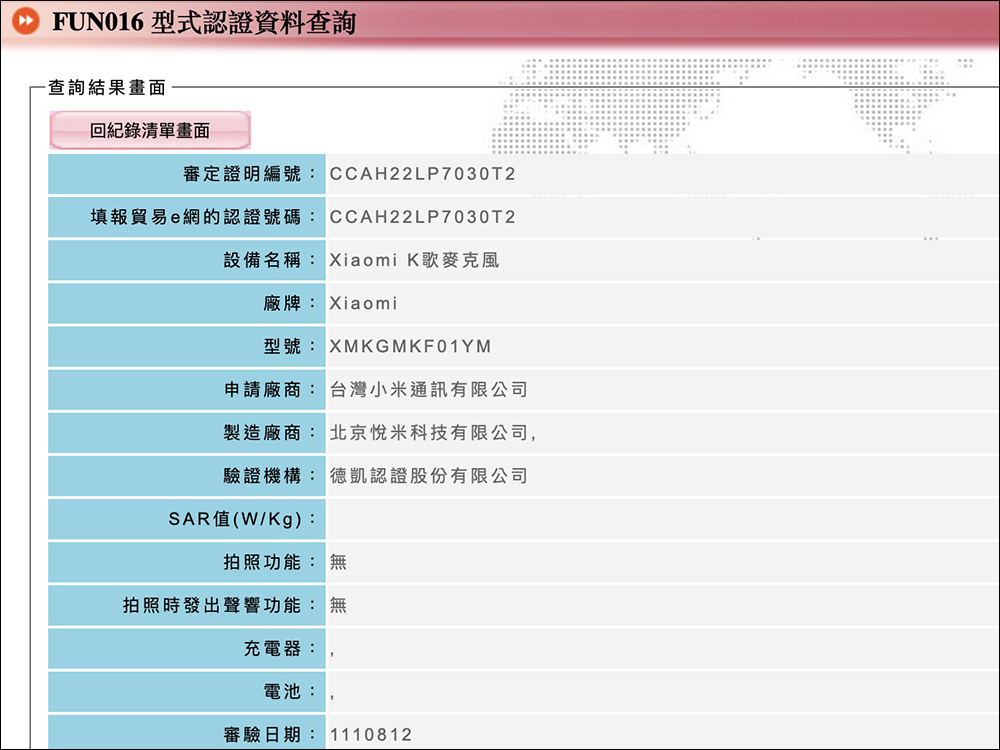Select the 填報貿易e網的認證號碼 value
Viewport: 1000px width, 750px height.
pyautogui.click(x=422, y=217)
